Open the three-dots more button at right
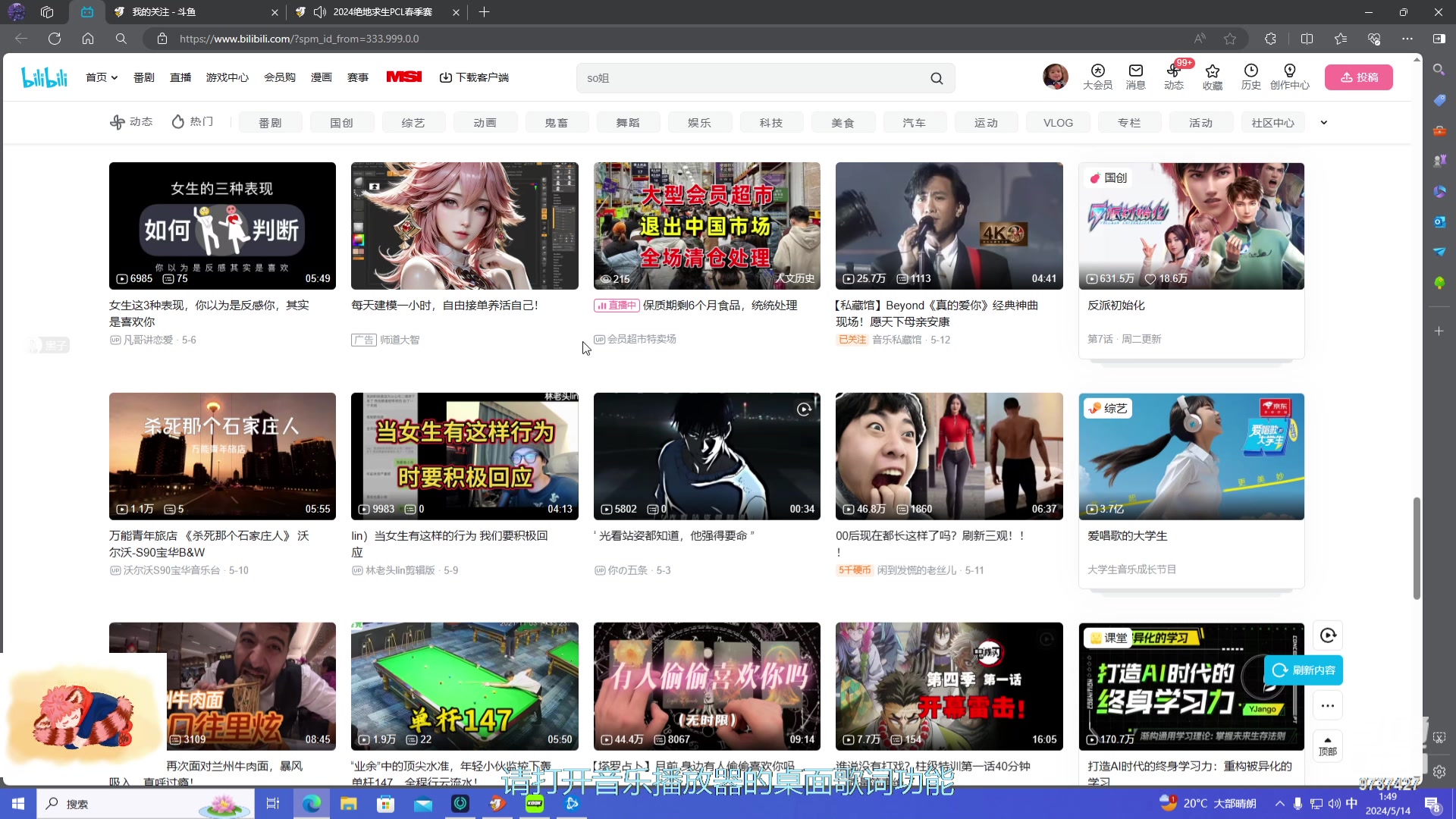The width and height of the screenshot is (1456, 819). [x=1328, y=706]
